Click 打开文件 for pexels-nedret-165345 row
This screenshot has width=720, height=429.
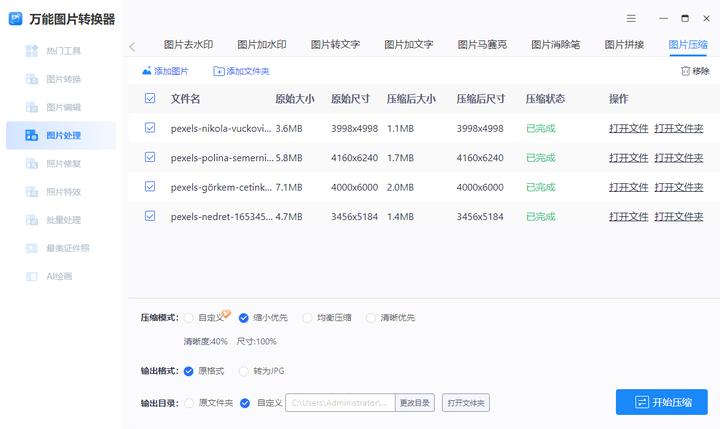pos(629,216)
